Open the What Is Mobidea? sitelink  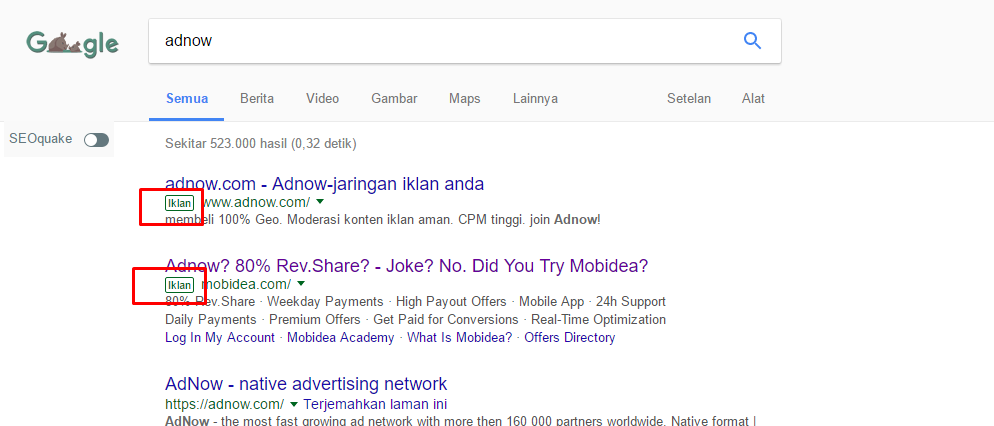tap(460, 338)
